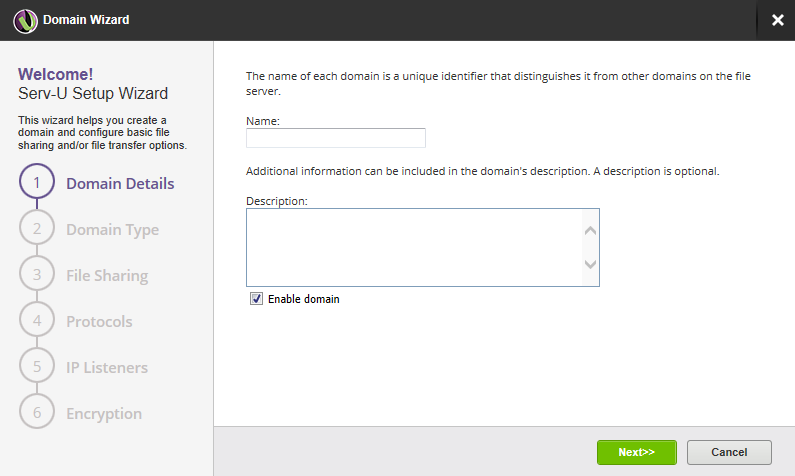Image resolution: width=795 pixels, height=476 pixels.
Task: Select the Domain Details step label
Action: click(120, 184)
